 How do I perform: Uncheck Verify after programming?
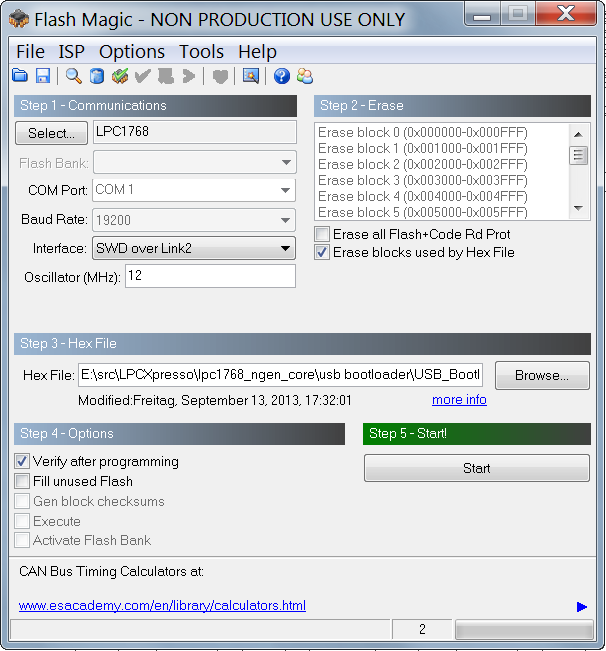[x=22, y=461]
